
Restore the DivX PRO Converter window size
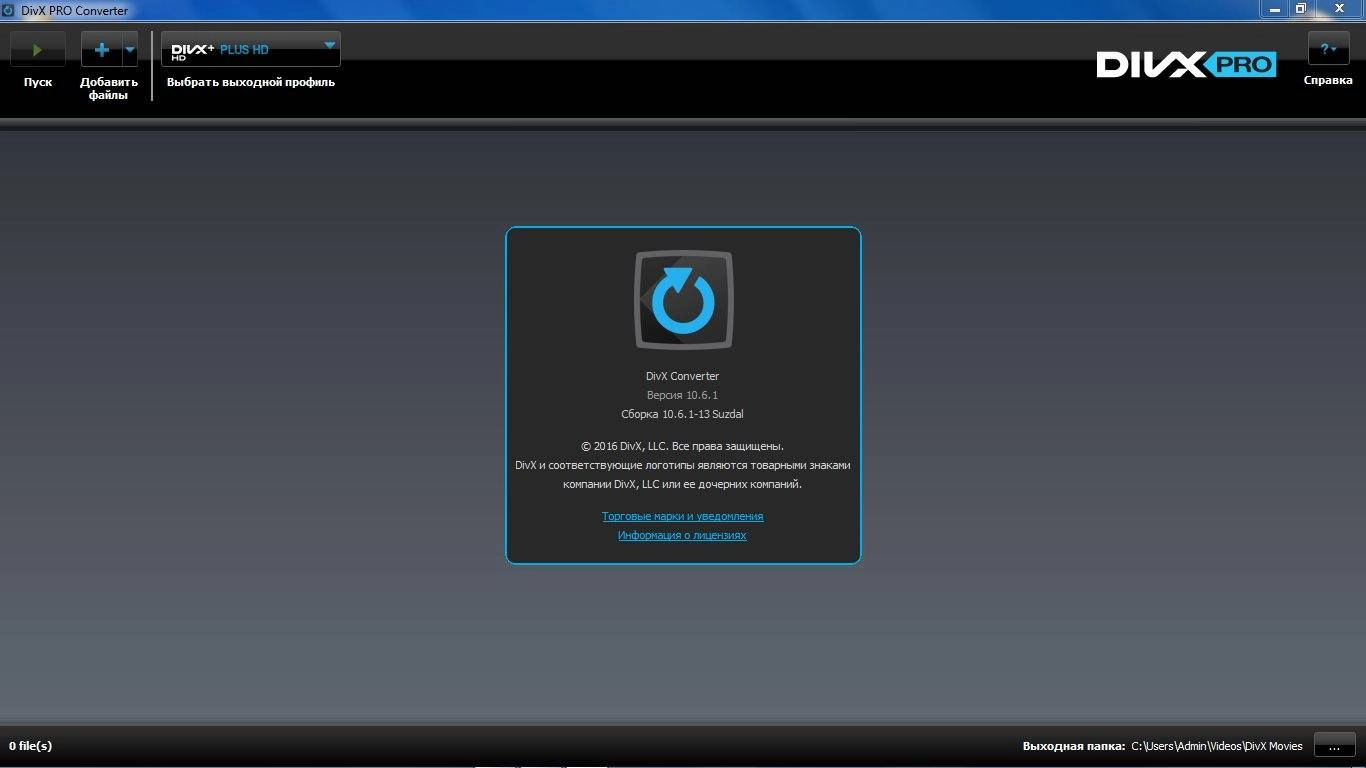tap(1301, 8)
